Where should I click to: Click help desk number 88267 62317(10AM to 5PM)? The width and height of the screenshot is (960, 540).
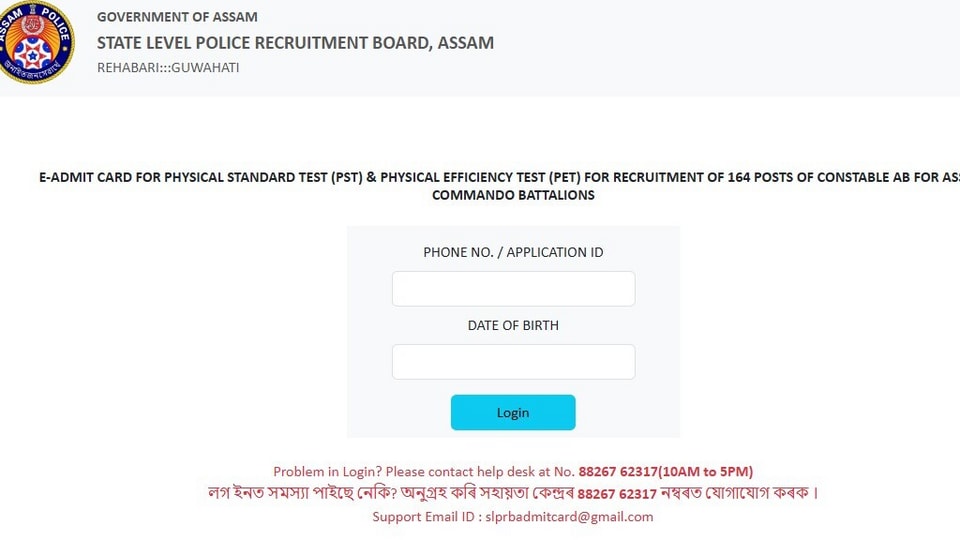pyautogui.click(x=666, y=471)
